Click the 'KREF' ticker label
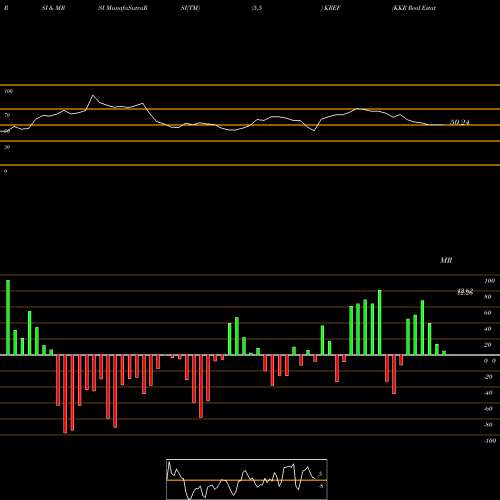 coord(331,8)
